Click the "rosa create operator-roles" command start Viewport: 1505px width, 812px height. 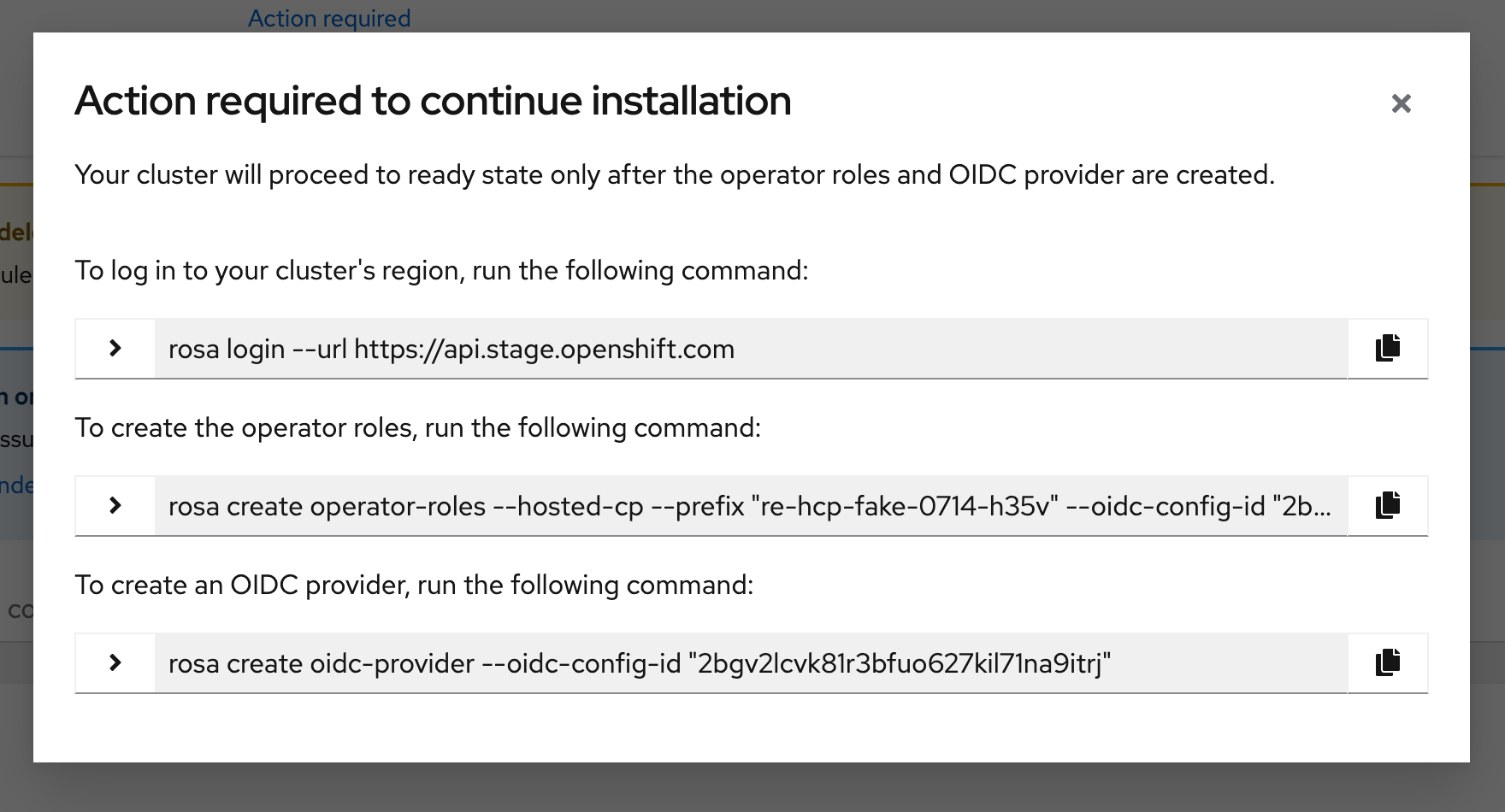pos(327,507)
